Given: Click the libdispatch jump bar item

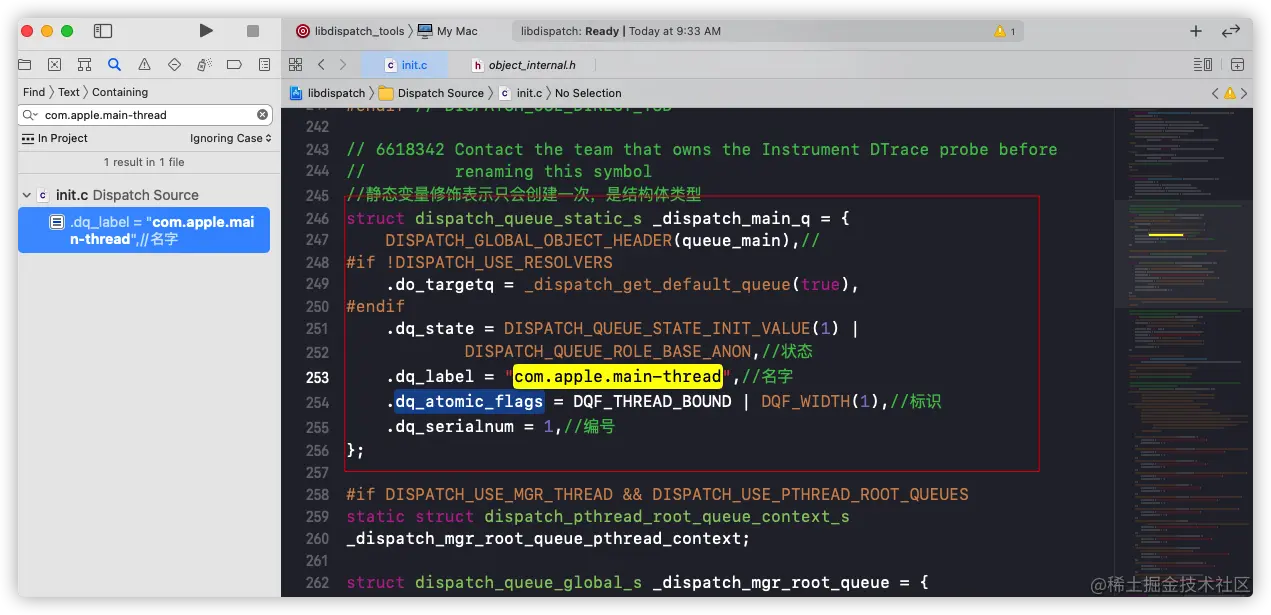Looking at the screenshot, I should pyautogui.click(x=327, y=93).
